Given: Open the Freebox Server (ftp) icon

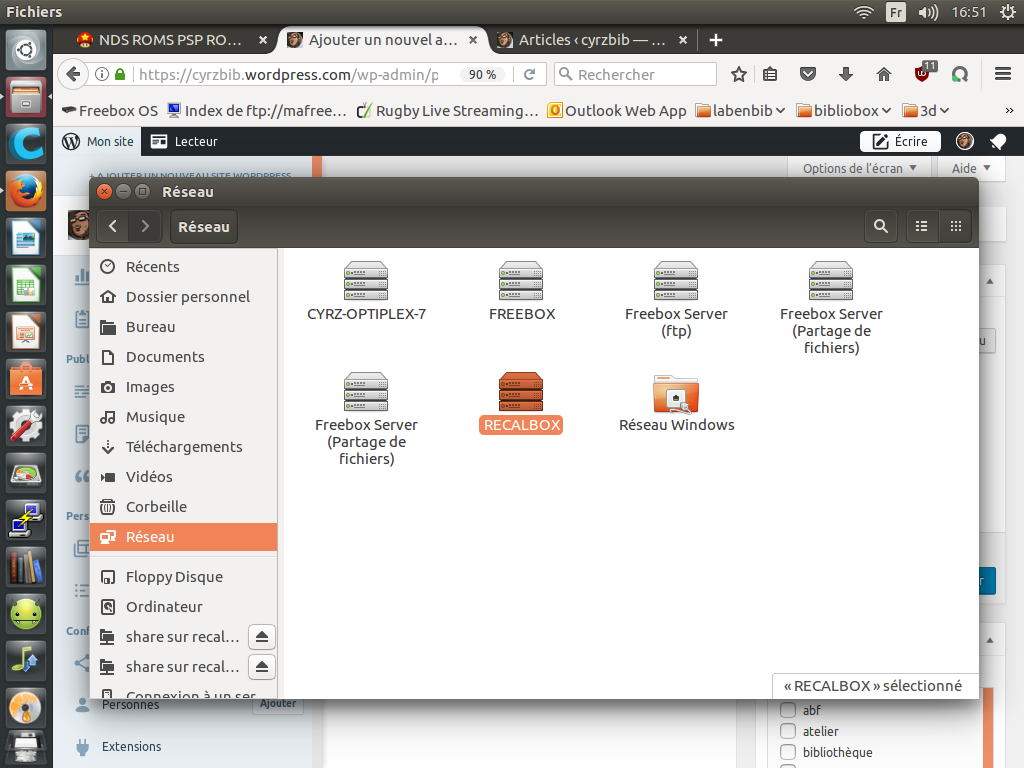Looking at the screenshot, I should coord(676,282).
